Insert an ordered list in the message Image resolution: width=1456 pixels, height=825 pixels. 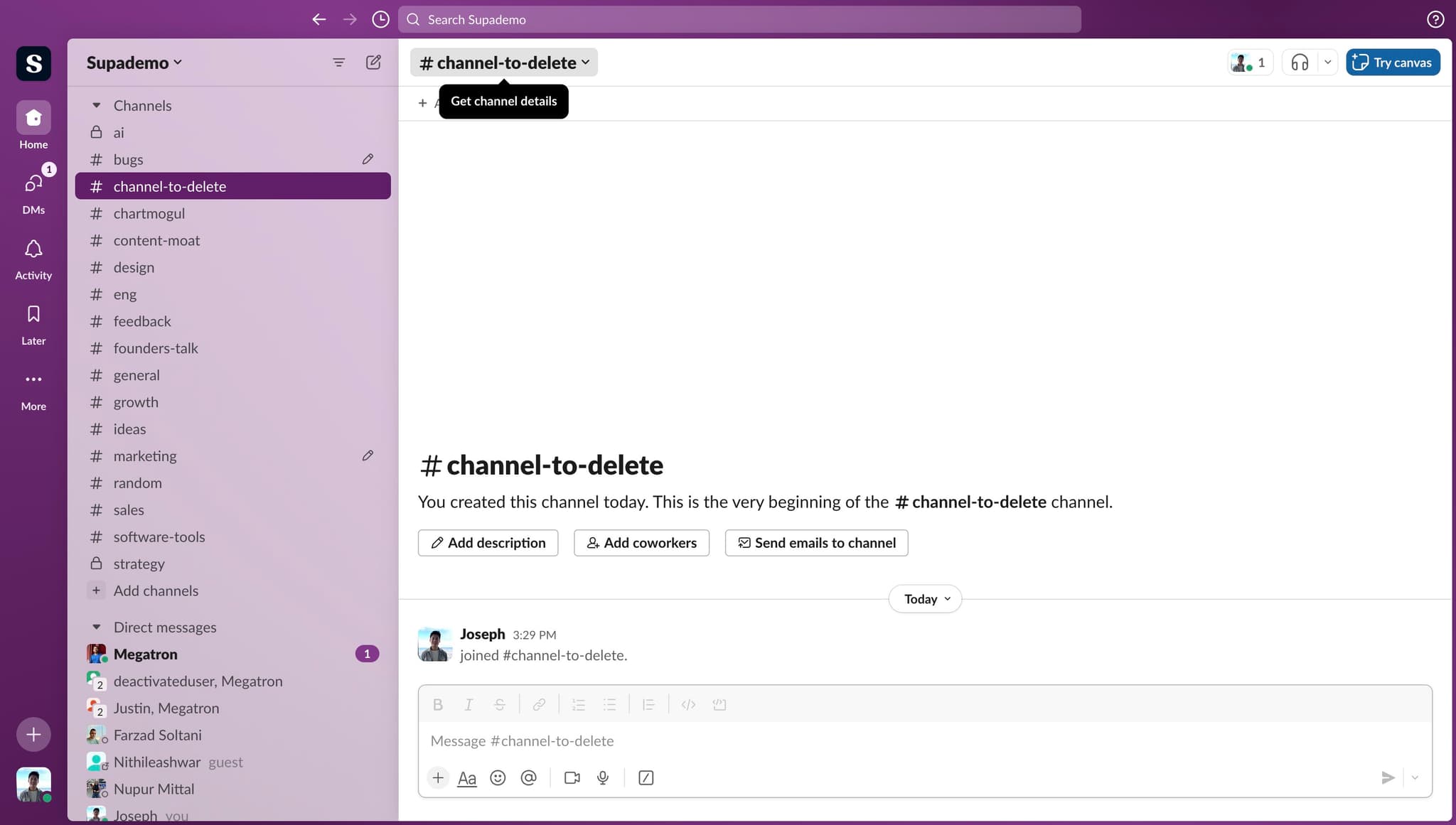[578, 704]
